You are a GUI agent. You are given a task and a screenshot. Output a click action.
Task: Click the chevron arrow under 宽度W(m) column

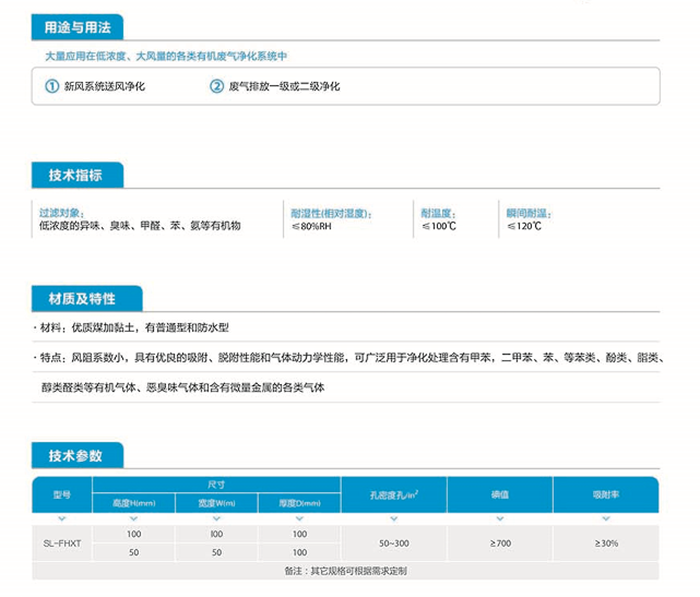(x=216, y=519)
